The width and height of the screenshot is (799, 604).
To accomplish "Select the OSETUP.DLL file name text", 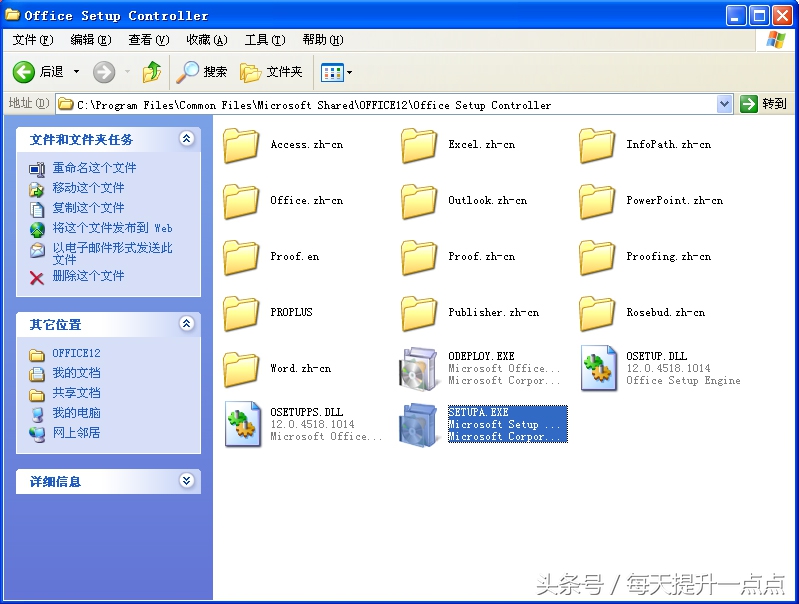I will pyautogui.click(x=656, y=356).
